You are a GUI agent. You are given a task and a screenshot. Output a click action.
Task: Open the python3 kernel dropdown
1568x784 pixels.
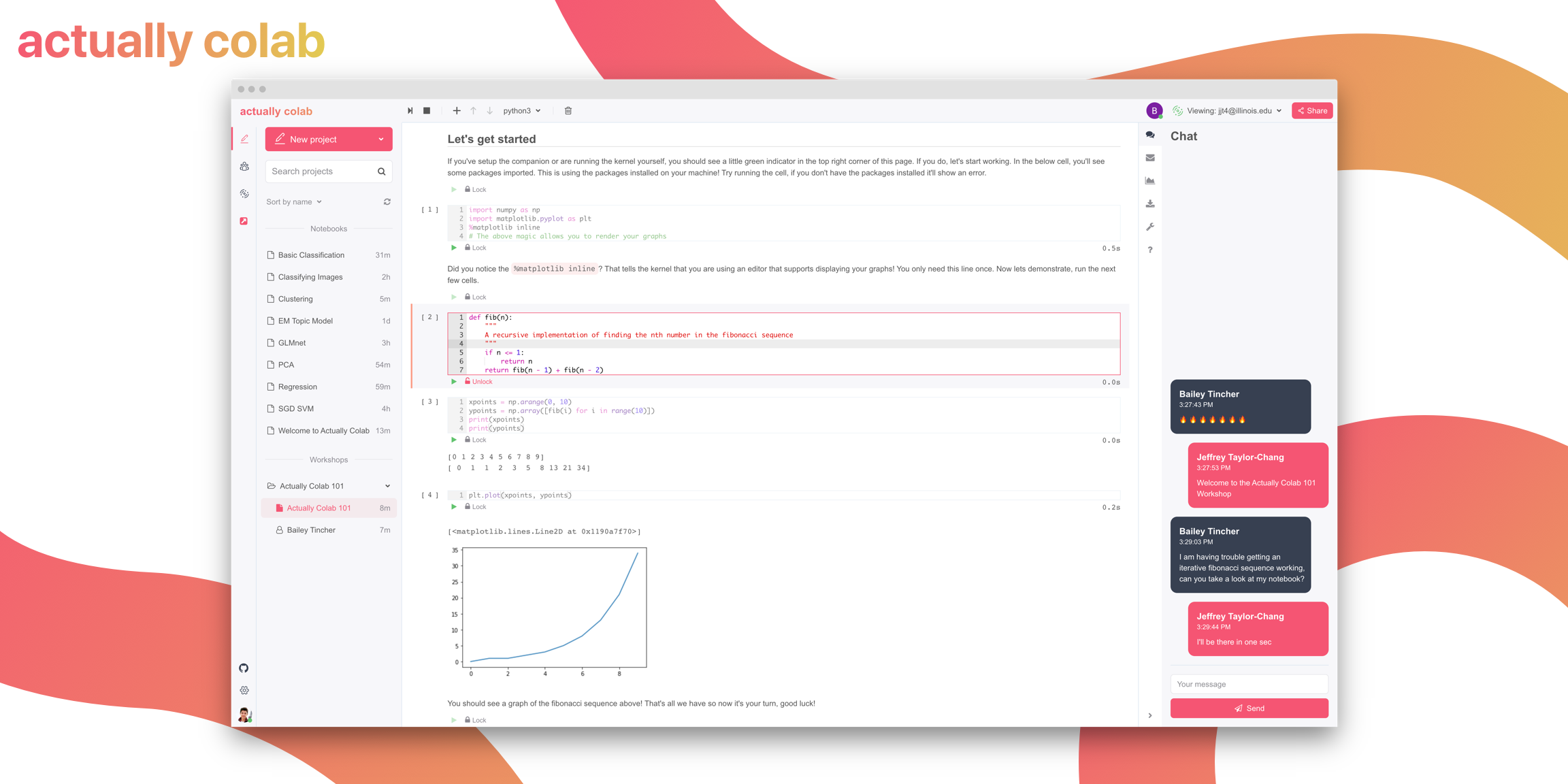(521, 110)
